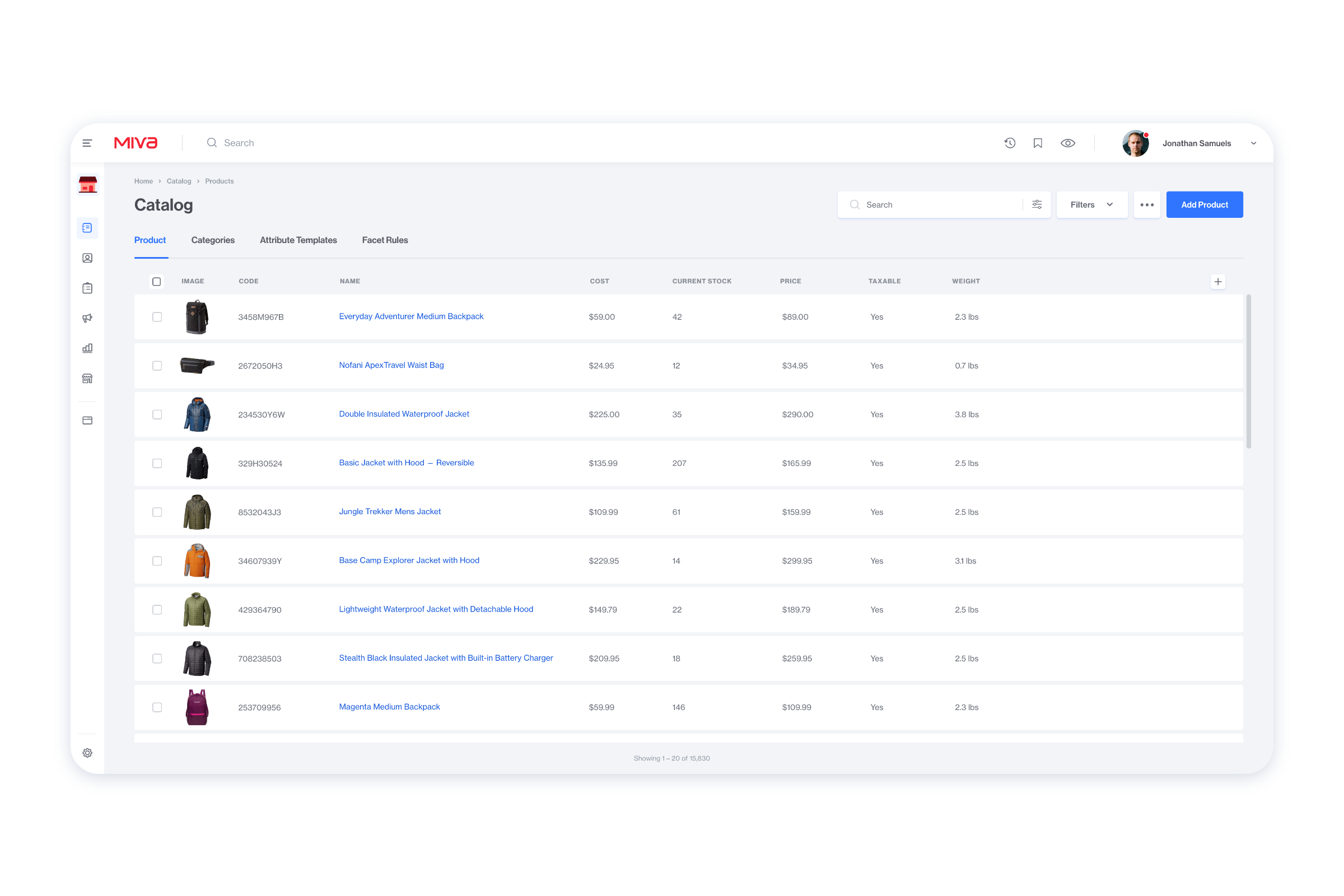Switch to the Facet Rules tab
The image size is (1344, 896).
[x=385, y=240]
